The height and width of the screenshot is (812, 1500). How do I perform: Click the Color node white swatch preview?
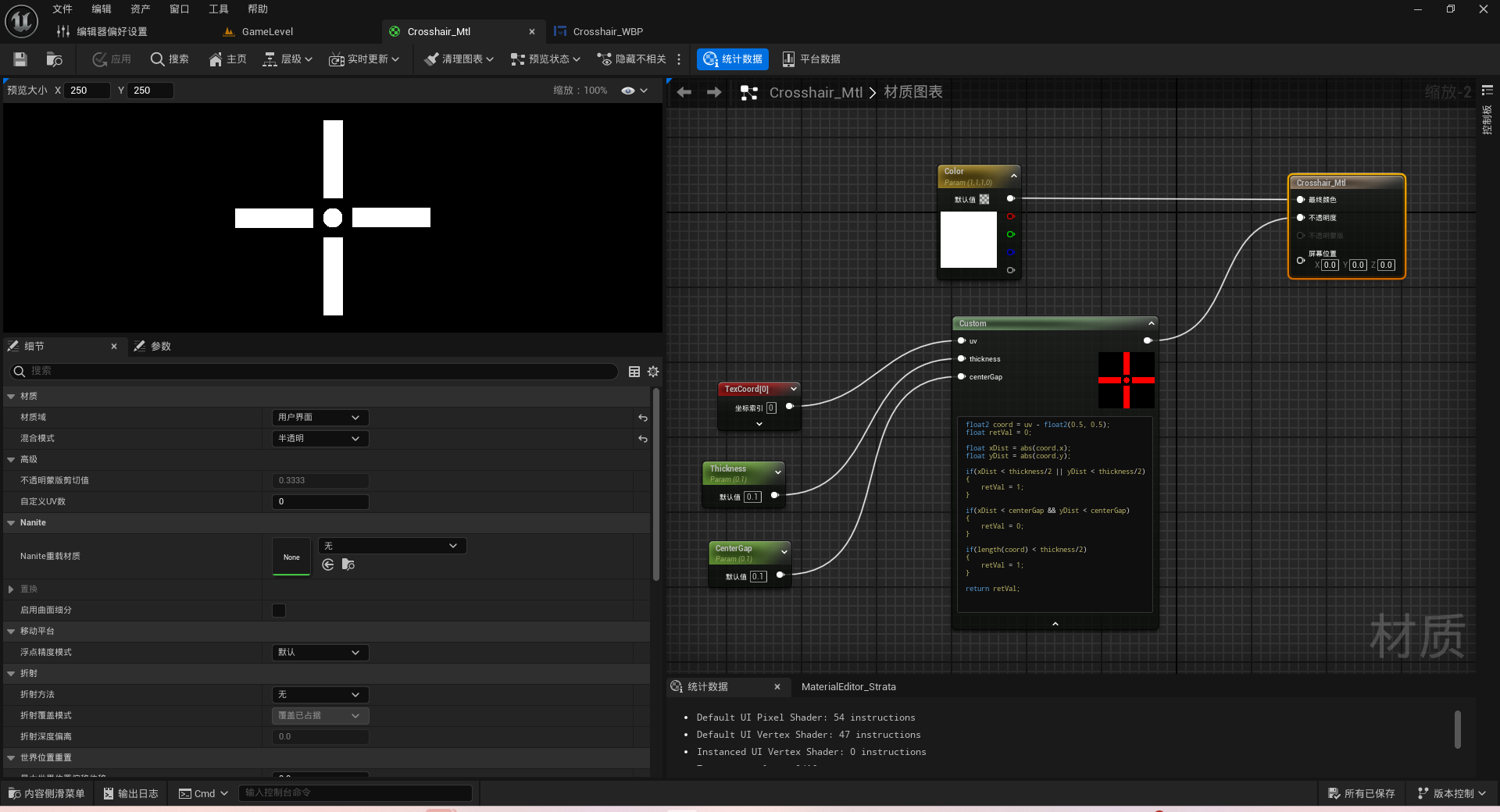click(969, 240)
